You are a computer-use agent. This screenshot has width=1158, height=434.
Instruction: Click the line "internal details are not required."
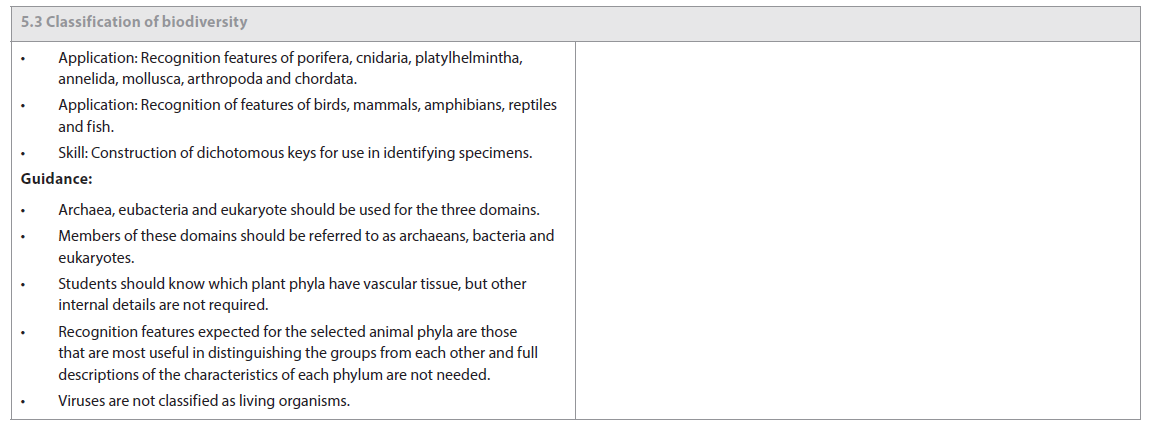163,304
